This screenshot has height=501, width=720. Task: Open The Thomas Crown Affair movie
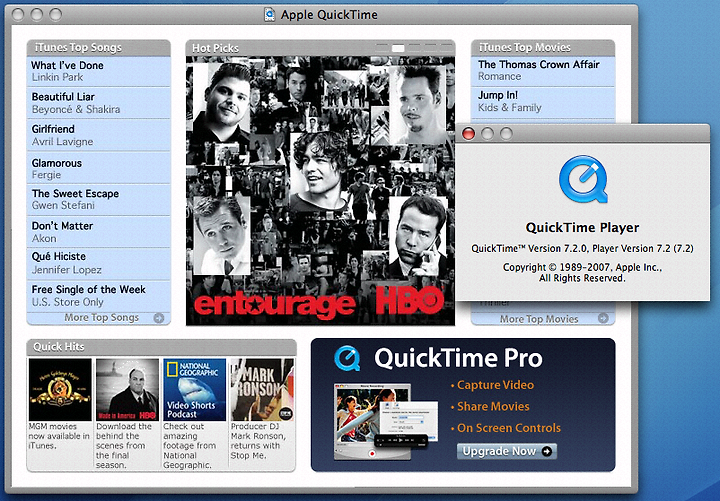click(543, 70)
